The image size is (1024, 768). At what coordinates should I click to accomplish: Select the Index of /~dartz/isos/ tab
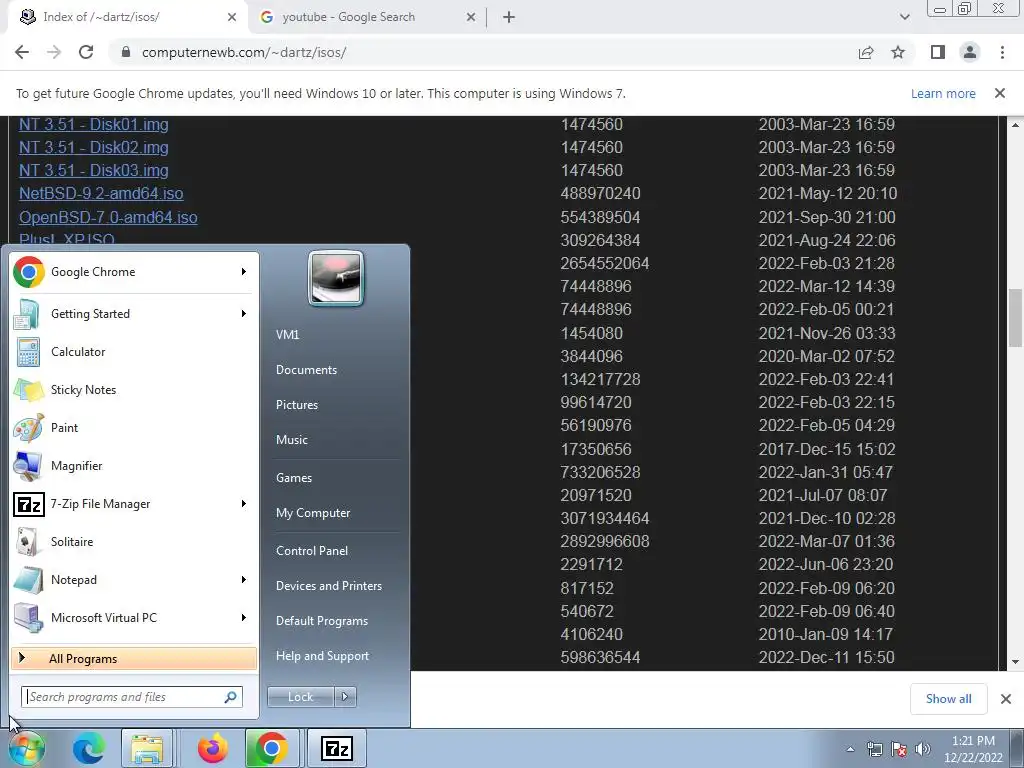124,17
